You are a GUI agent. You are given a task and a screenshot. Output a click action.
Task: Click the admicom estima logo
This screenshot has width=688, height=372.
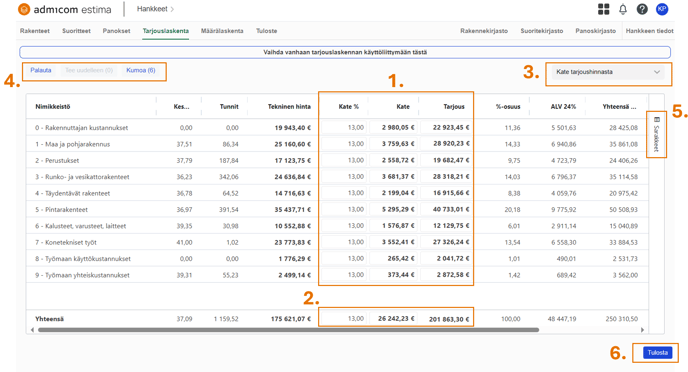64,9
